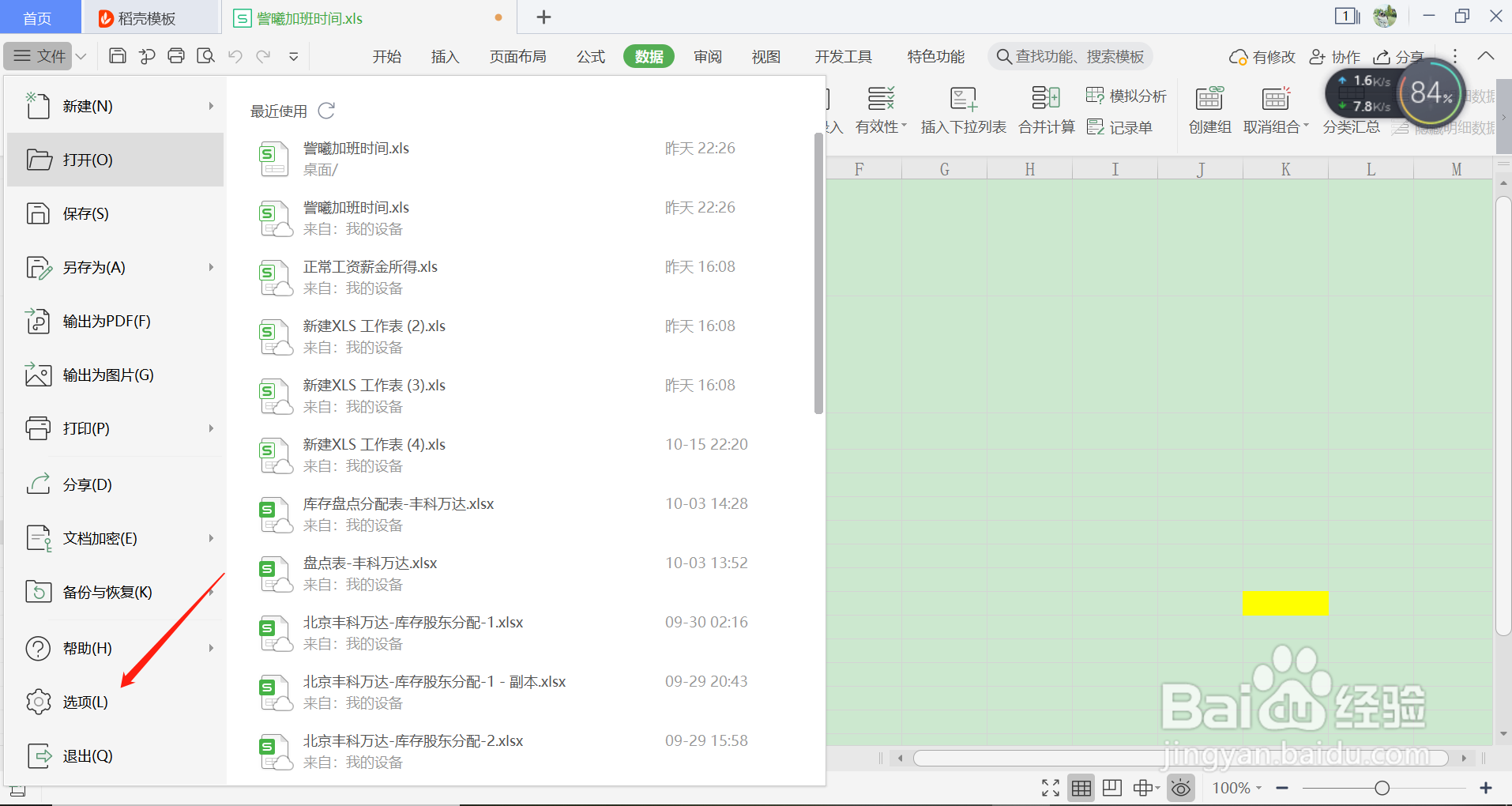Zoom out with the minus button
The height and width of the screenshot is (806, 1512).
1282,788
